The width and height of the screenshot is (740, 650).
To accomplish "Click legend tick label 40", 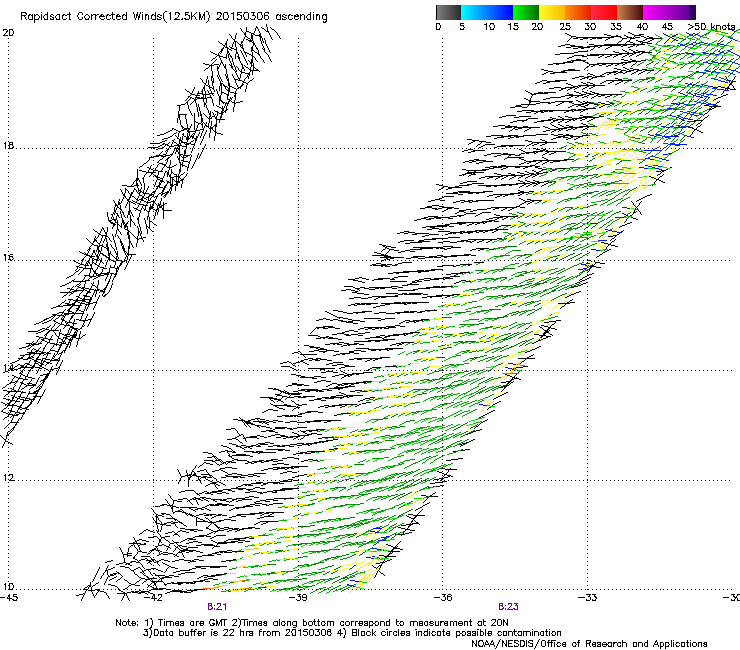I will click(x=642, y=27).
